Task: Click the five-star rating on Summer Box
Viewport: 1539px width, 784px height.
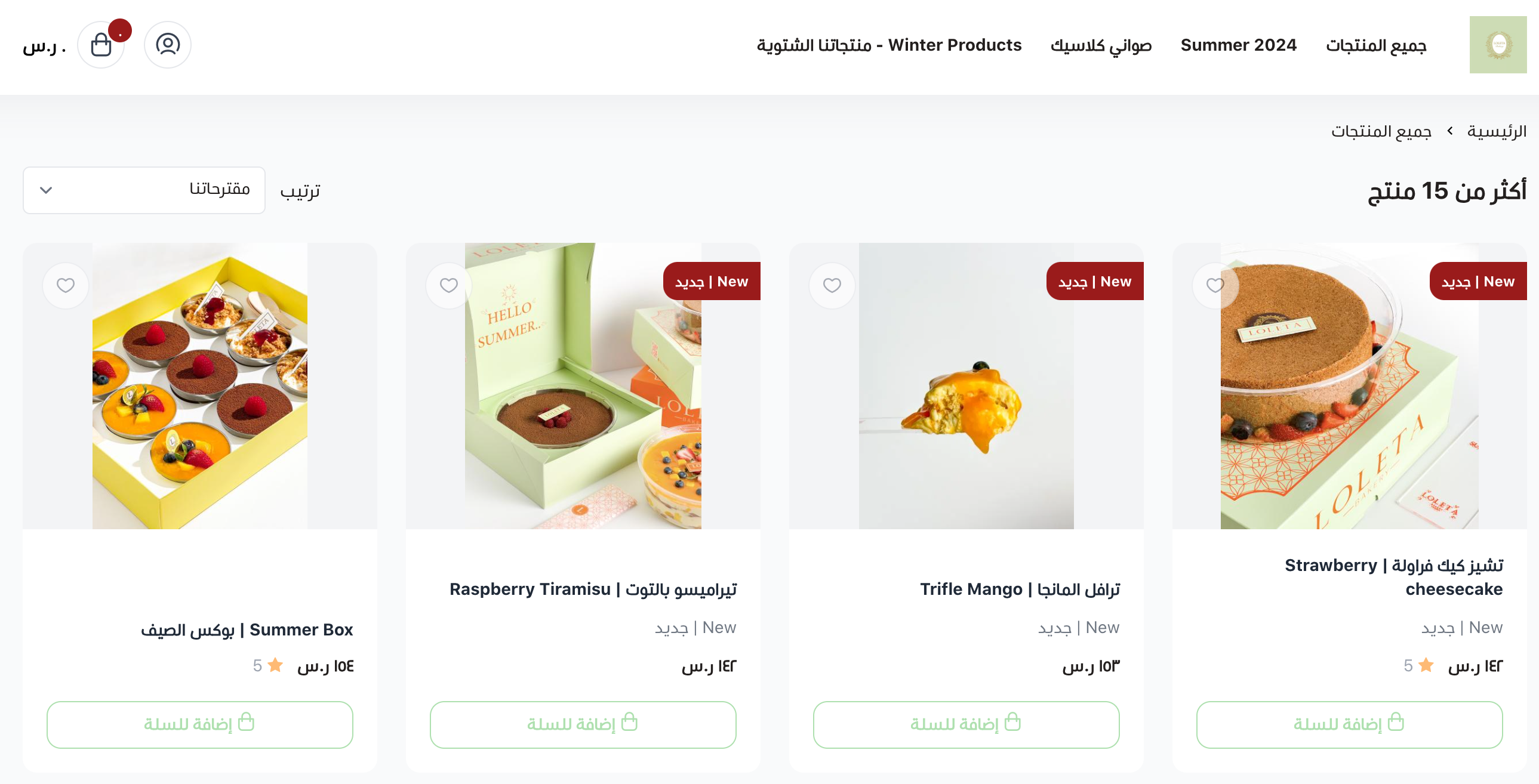Action: point(266,665)
